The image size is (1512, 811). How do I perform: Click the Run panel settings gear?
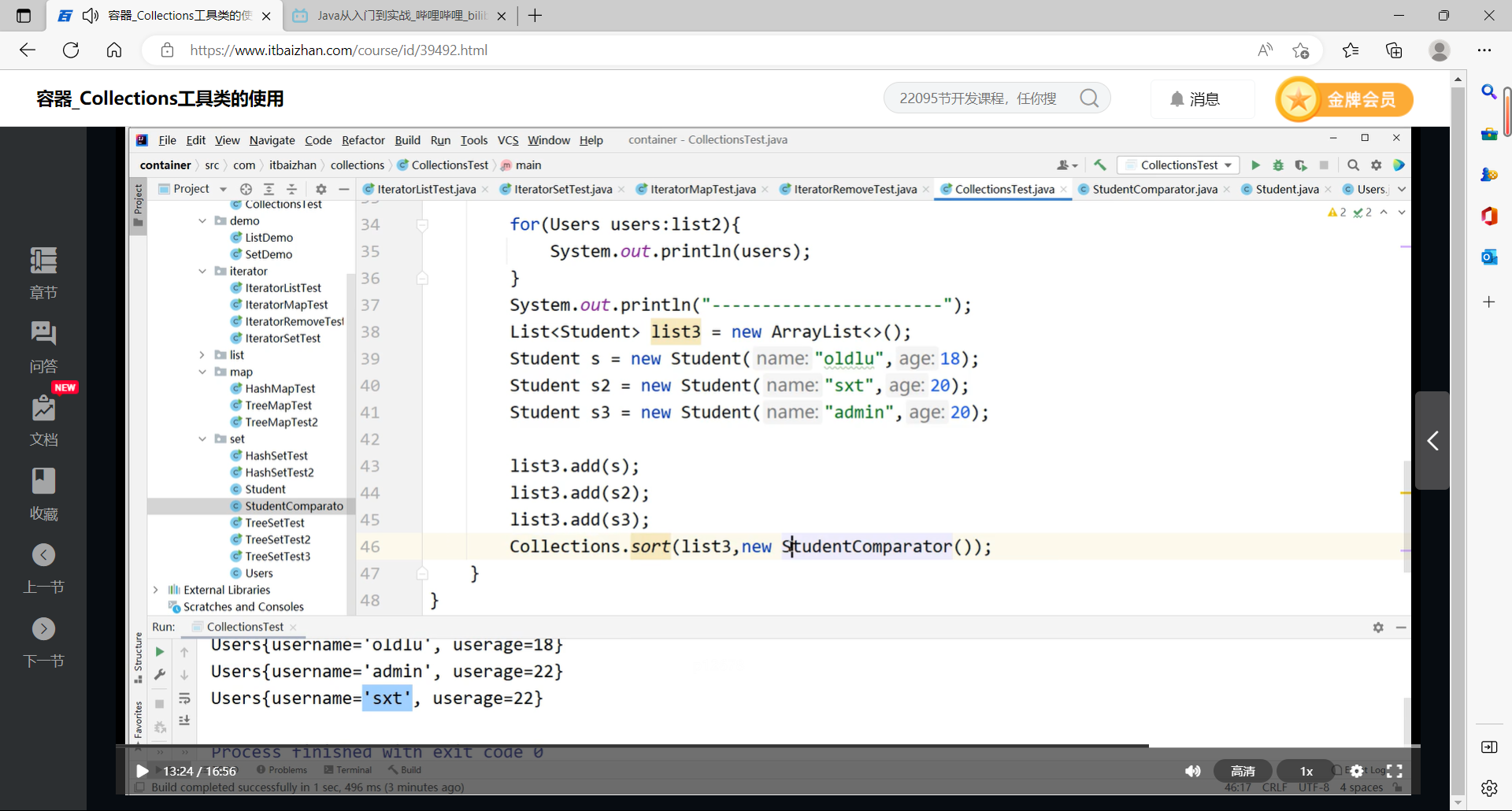point(1378,628)
